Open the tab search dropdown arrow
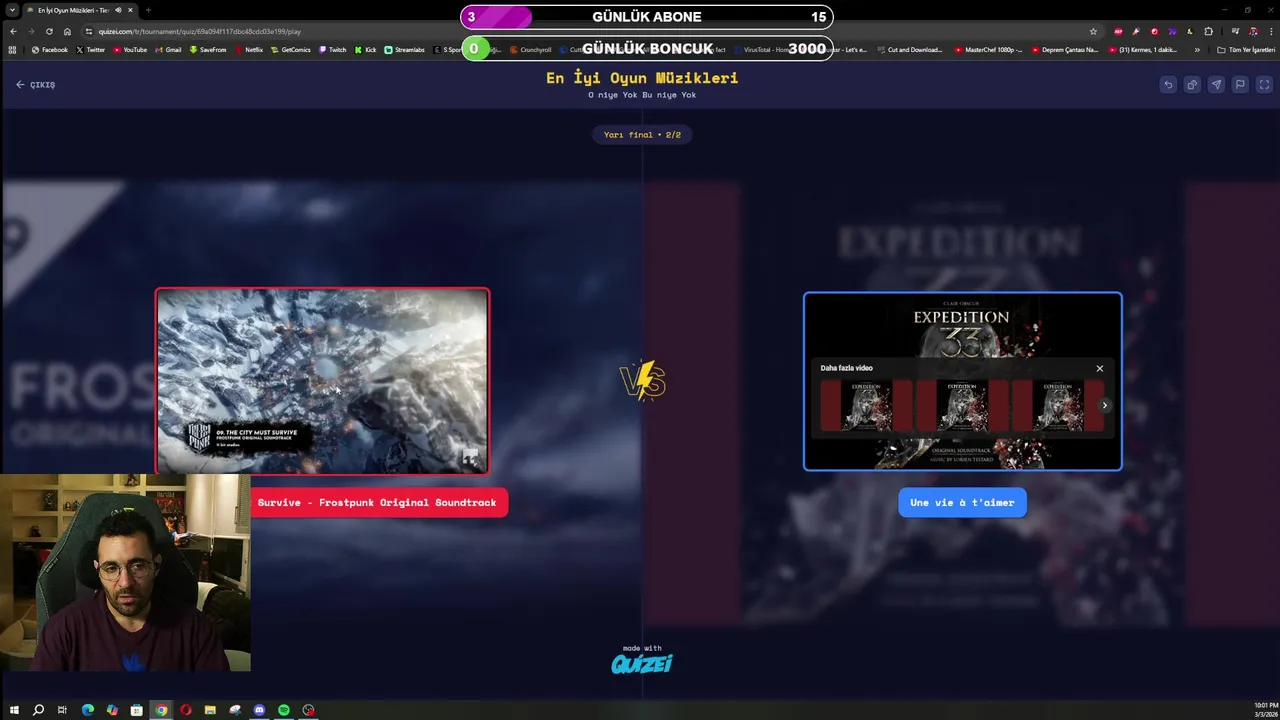 coord(12,10)
